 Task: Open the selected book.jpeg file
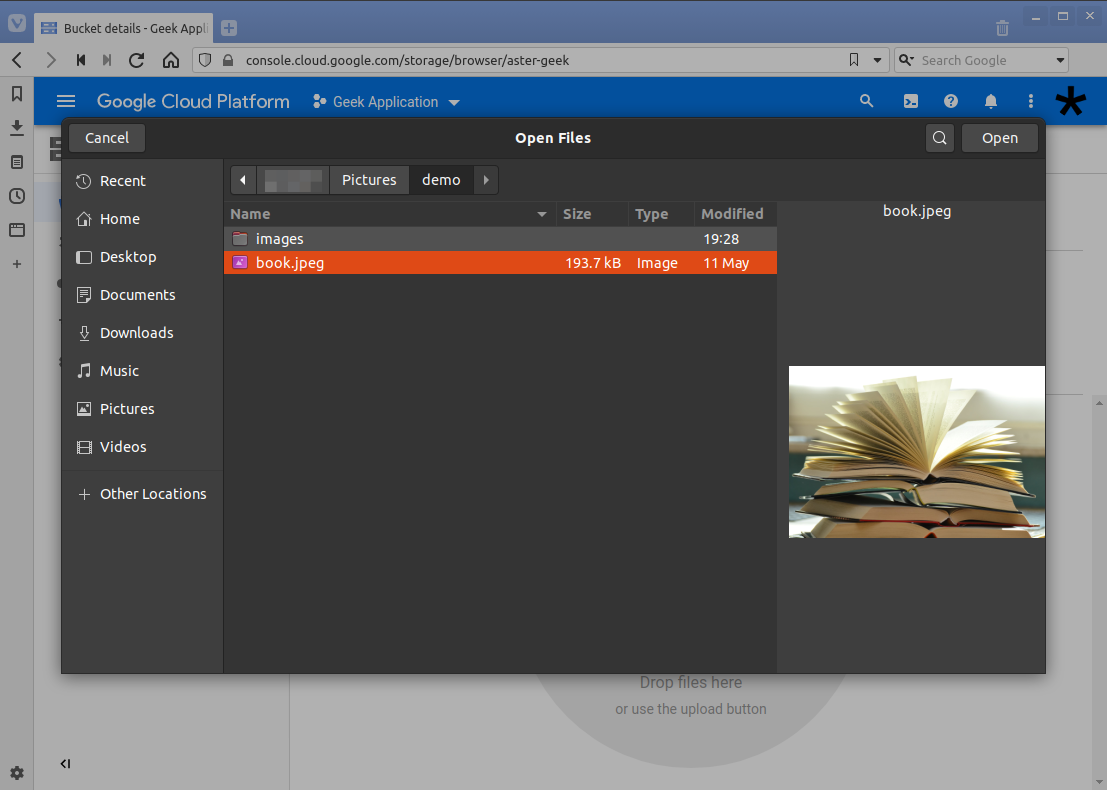click(999, 138)
